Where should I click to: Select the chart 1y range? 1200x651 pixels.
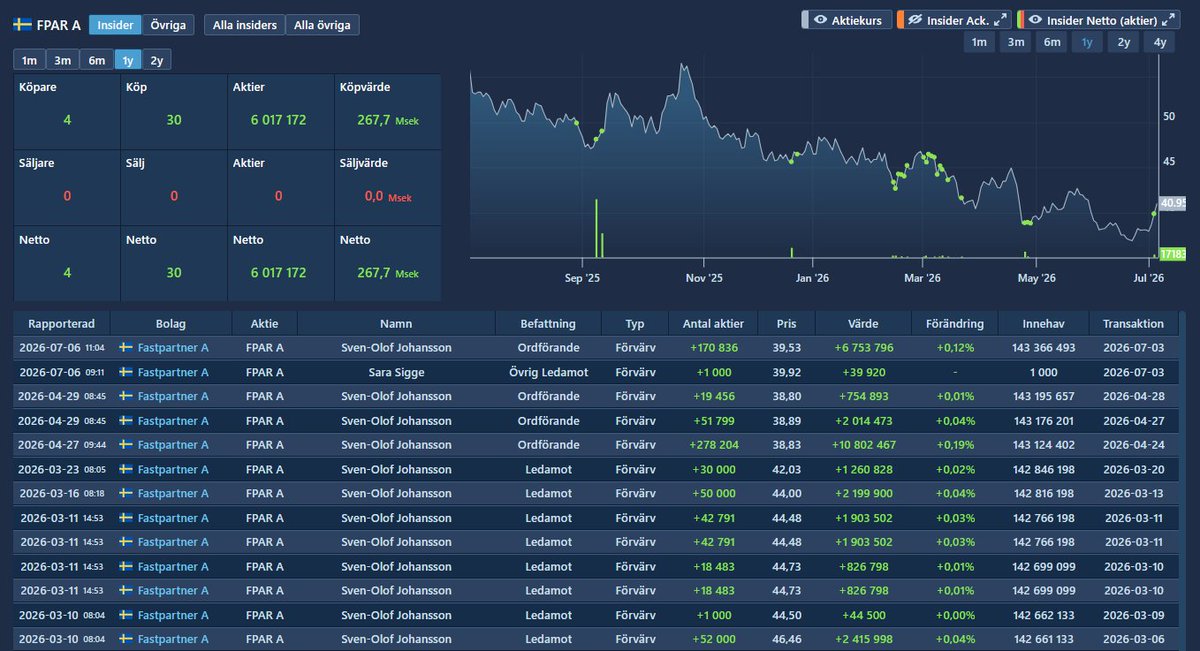coord(1087,42)
